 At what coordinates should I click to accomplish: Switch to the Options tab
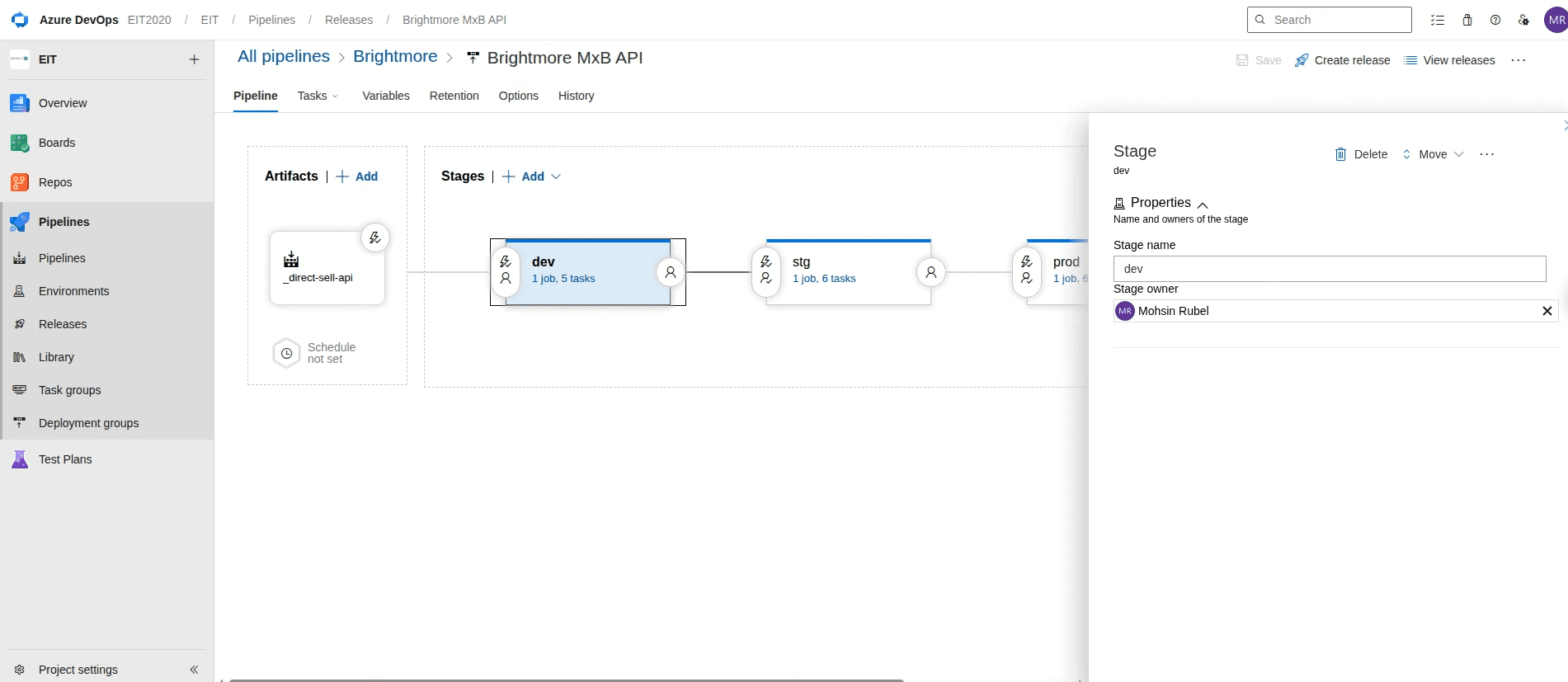(519, 96)
